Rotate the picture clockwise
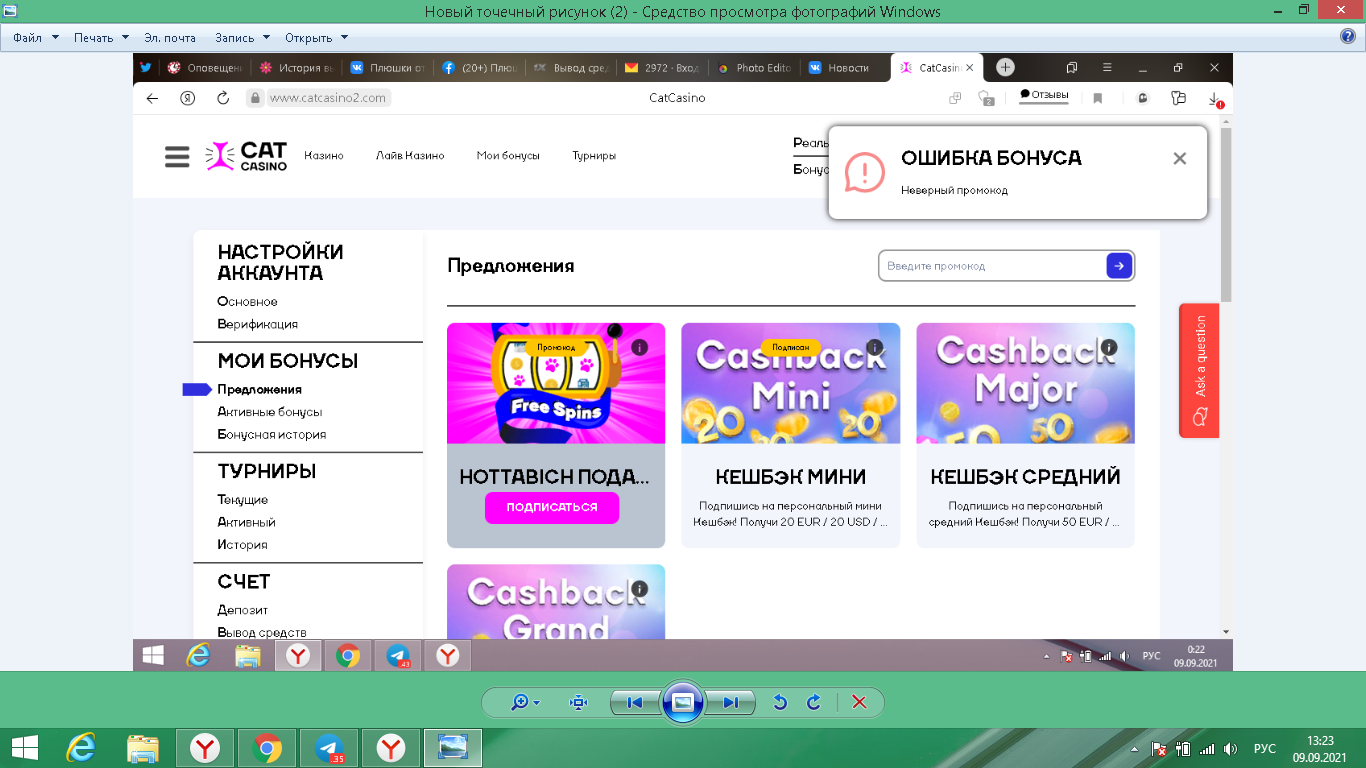The image size is (1366, 768). pos(814,702)
